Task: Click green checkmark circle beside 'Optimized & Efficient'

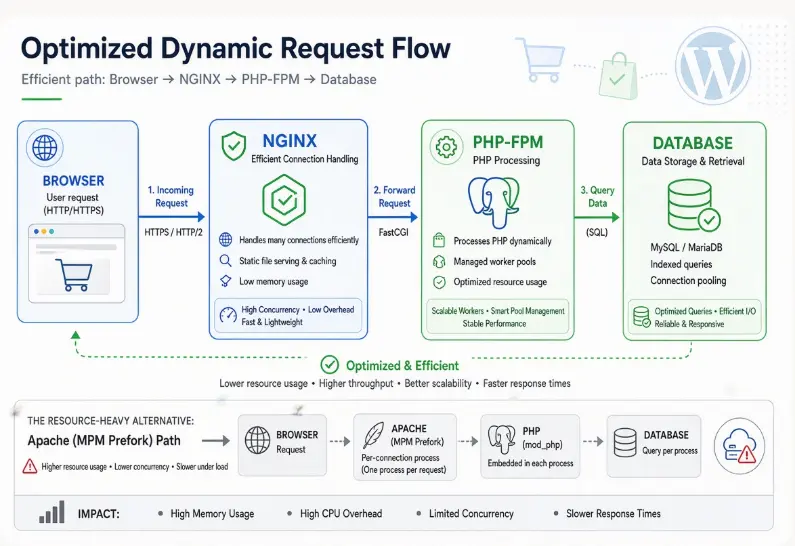Action: click(330, 365)
